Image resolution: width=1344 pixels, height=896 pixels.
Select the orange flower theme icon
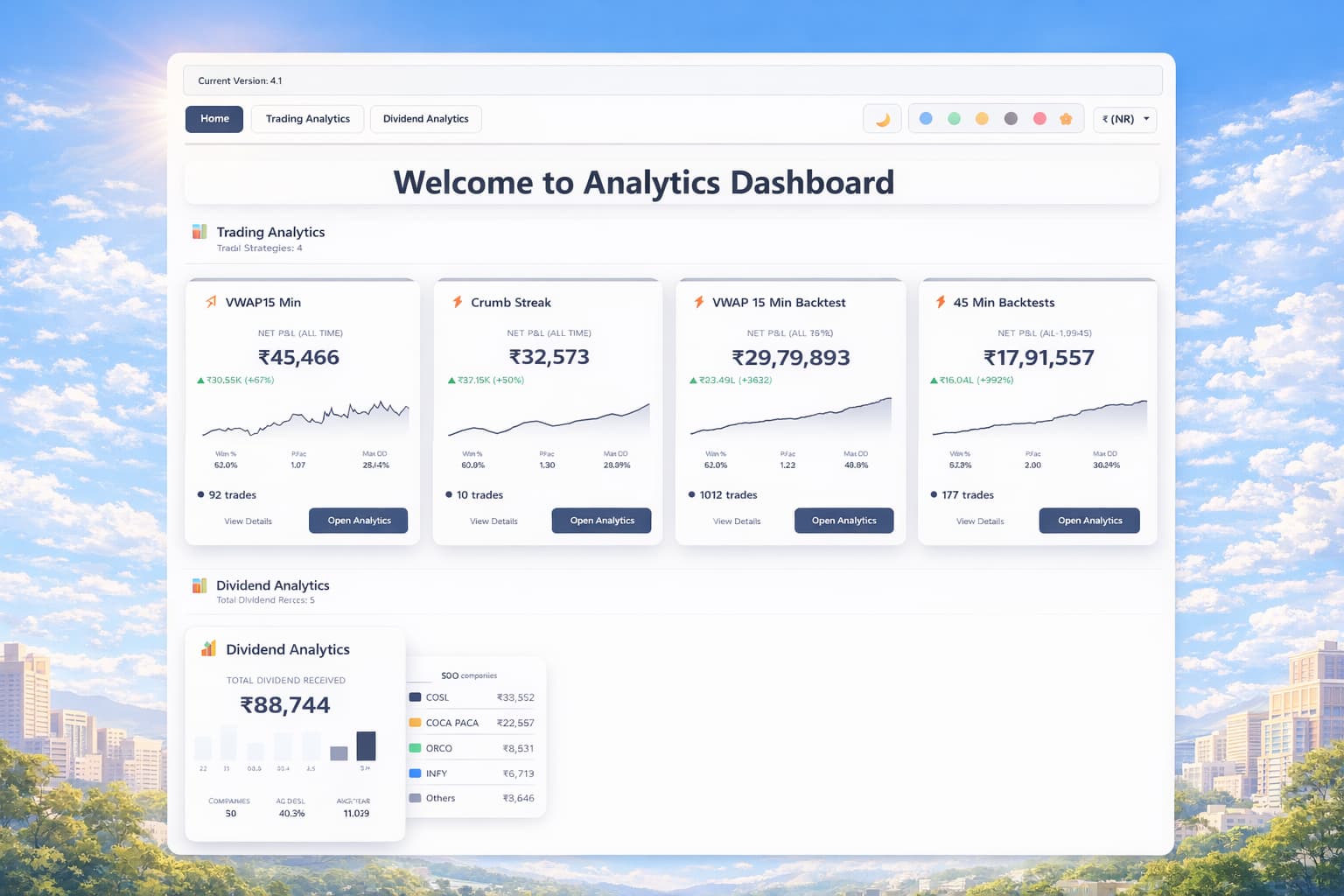tap(1066, 118)
